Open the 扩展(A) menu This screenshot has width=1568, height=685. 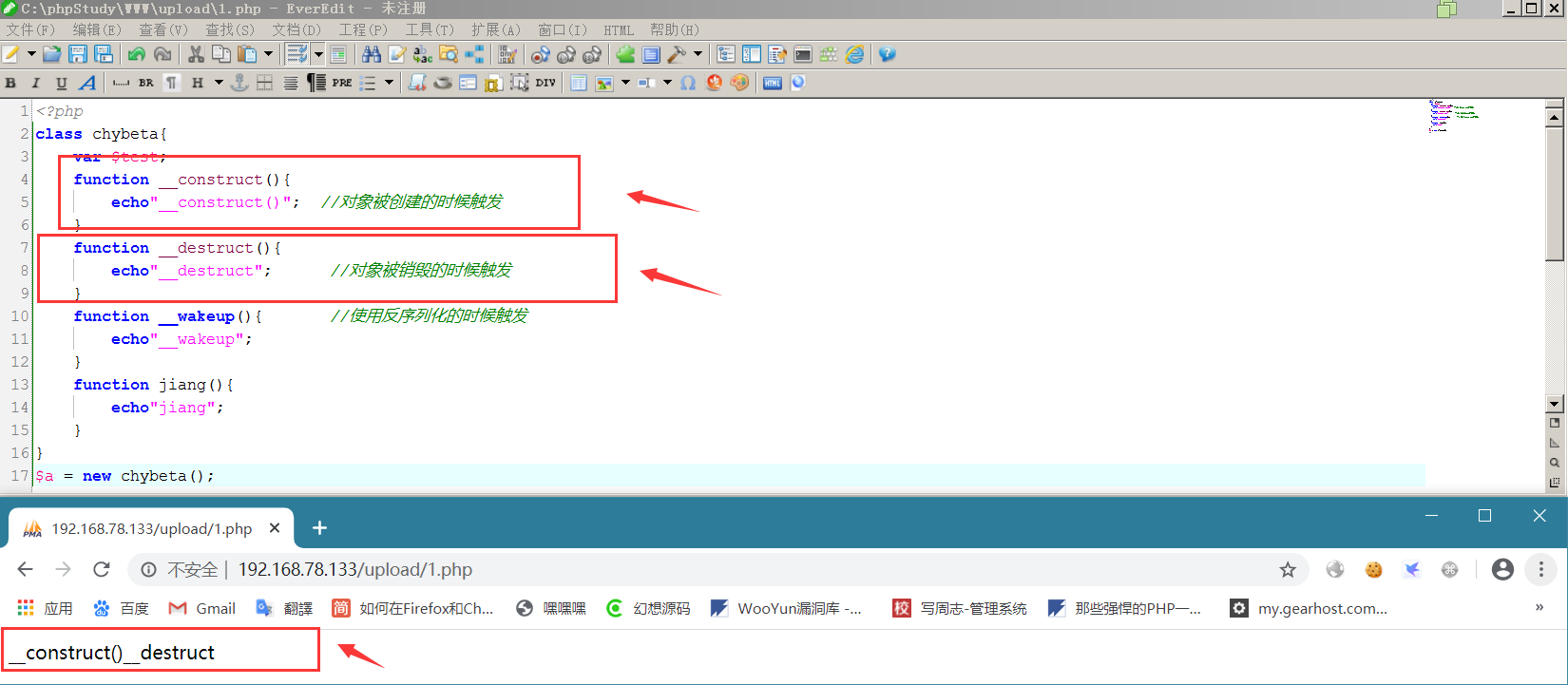(496, 29)
